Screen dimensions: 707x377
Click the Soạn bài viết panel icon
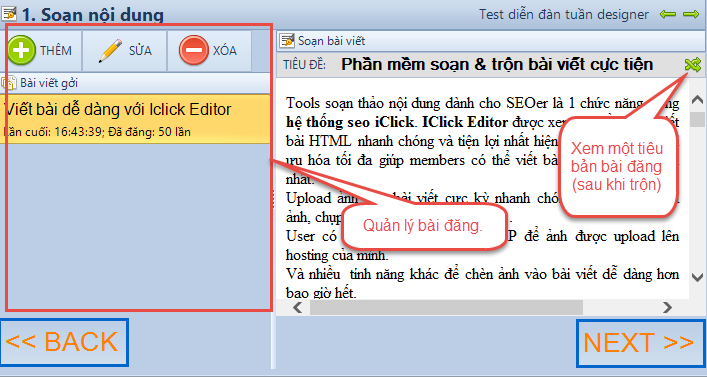(x=287, y=41)
